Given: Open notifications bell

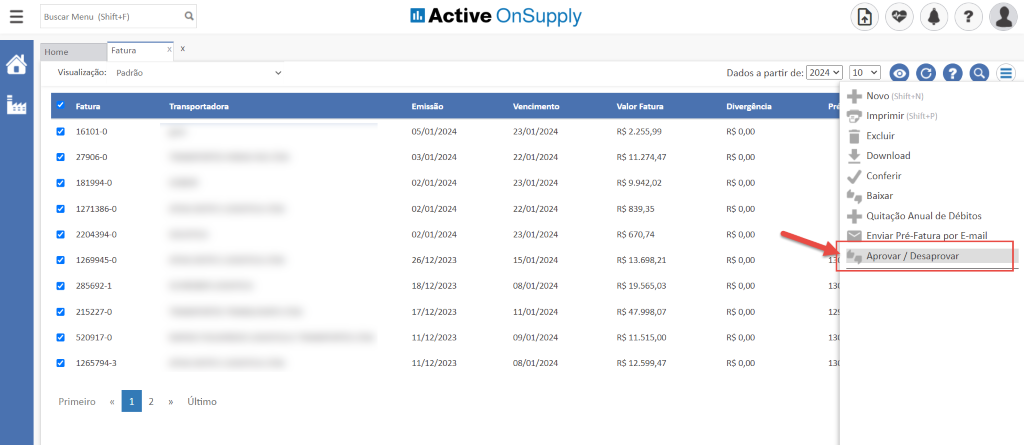Looking at the screenshot, I should click(934, 17).
